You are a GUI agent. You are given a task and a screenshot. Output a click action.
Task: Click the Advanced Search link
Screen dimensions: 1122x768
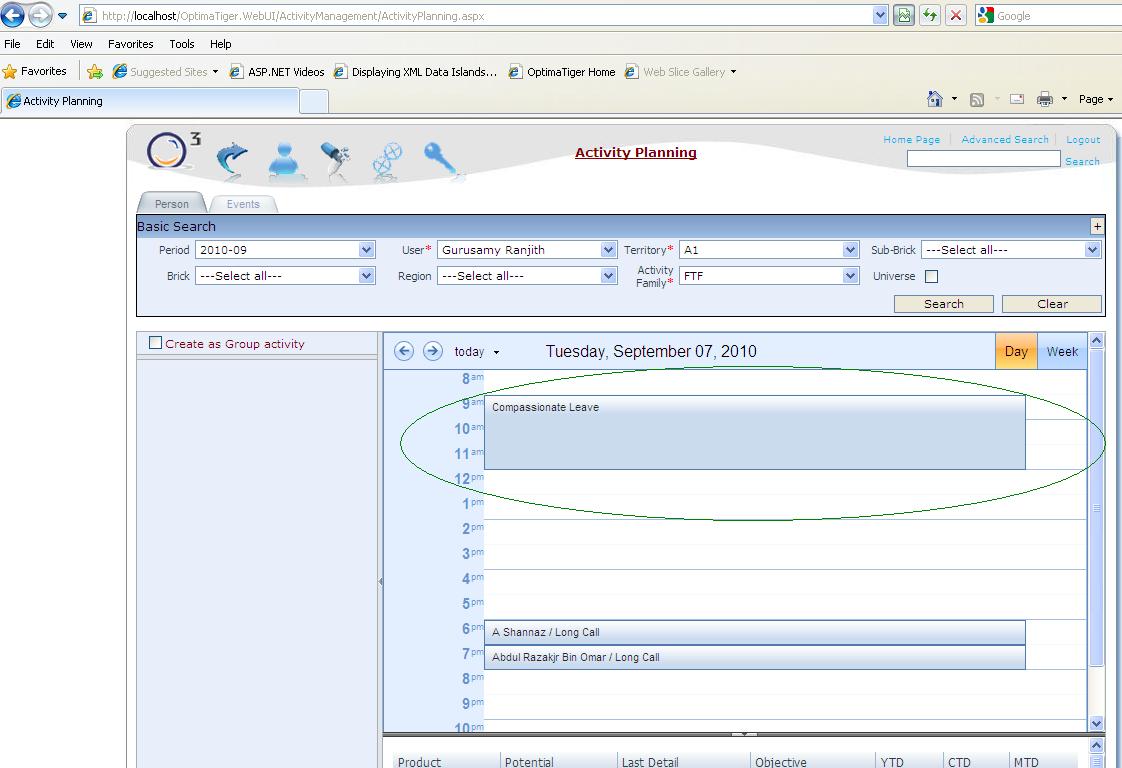(x=1005, y=140)
